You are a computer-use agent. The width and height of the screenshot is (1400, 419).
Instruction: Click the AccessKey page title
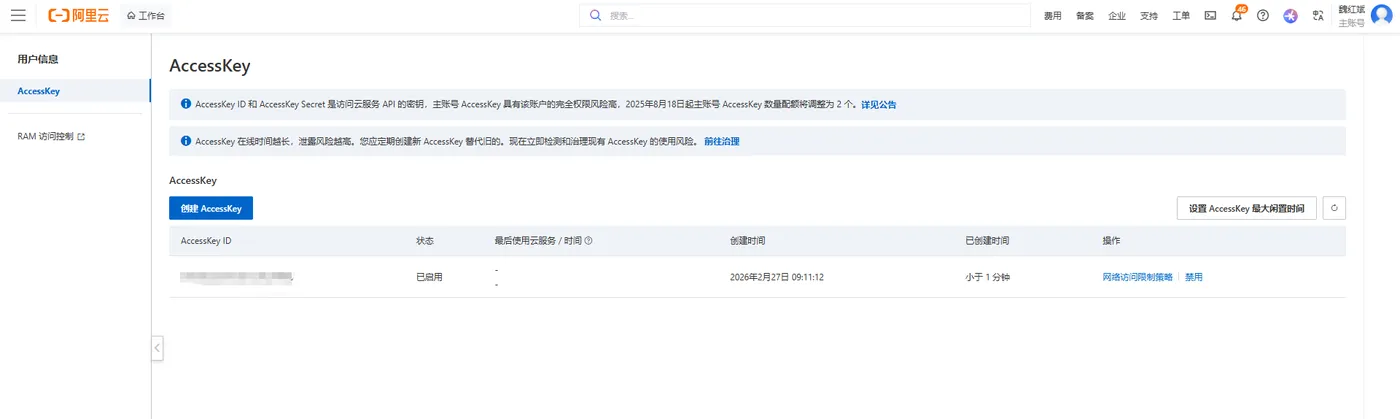(x=210, y=66)
